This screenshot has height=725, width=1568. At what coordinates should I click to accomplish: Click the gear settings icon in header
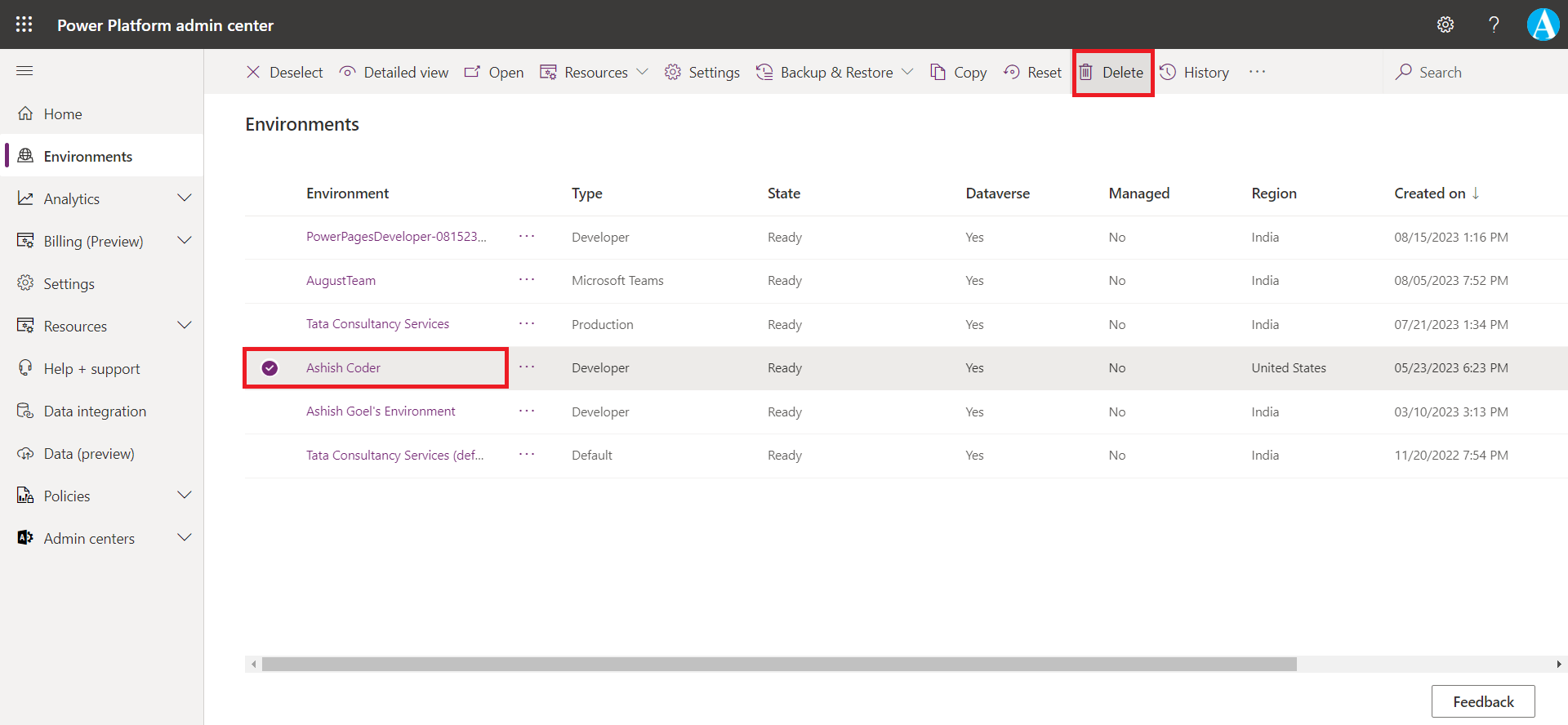pos(1445,24)
